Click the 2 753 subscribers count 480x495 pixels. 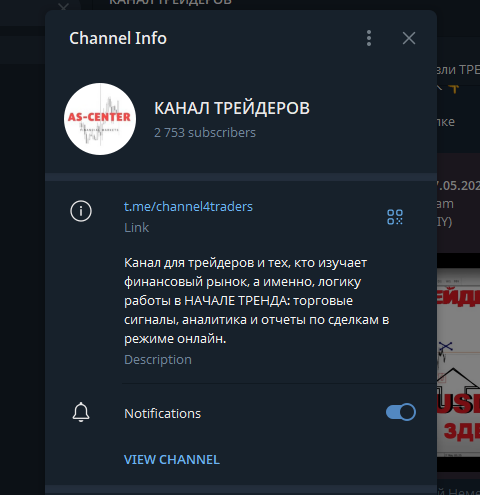[205, 133]
